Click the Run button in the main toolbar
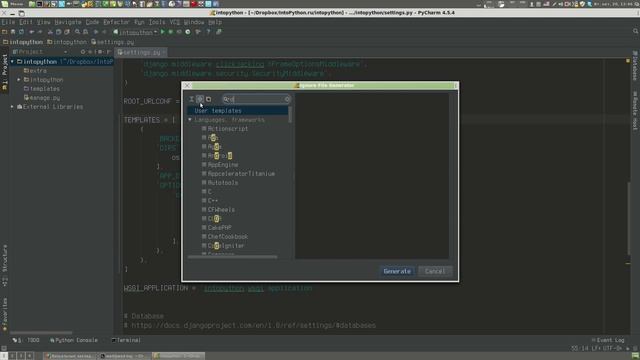The image size is (640, 360). (x=163, y=32)
